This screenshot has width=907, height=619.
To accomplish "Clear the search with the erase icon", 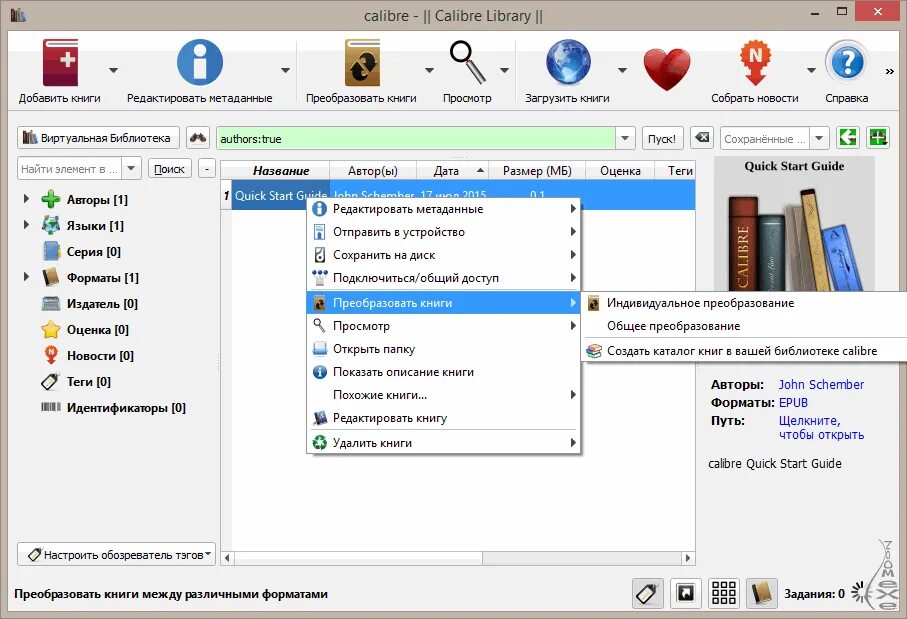I will (702, 138).
